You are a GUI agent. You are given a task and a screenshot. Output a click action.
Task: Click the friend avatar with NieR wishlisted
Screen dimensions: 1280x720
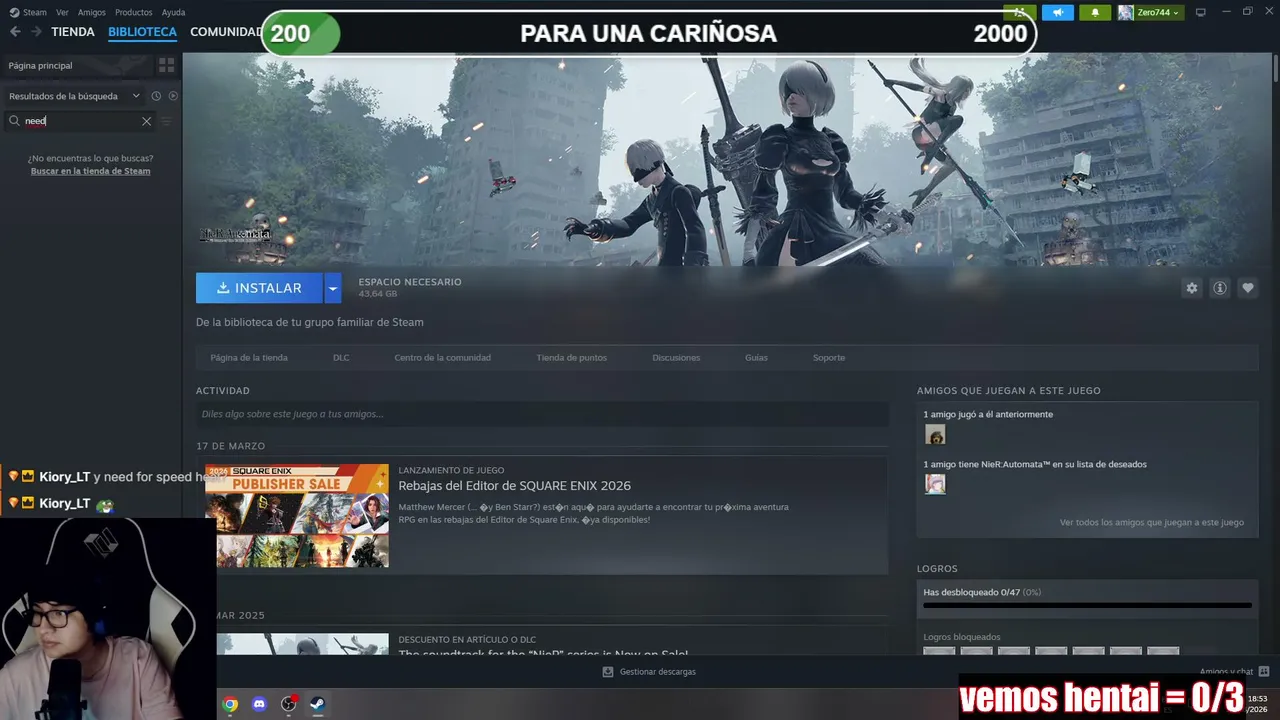(x=935, y=484)
